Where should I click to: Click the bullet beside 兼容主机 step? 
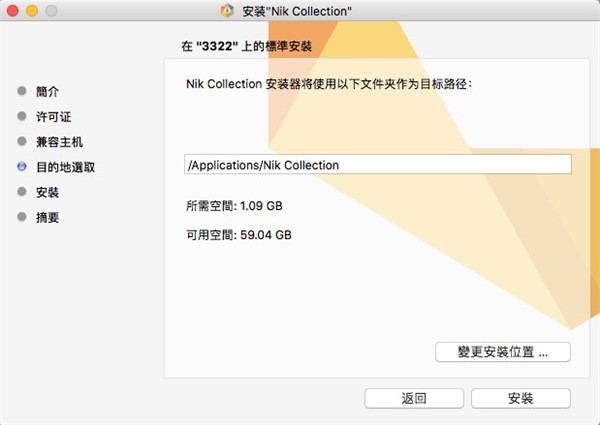point(22,142)
